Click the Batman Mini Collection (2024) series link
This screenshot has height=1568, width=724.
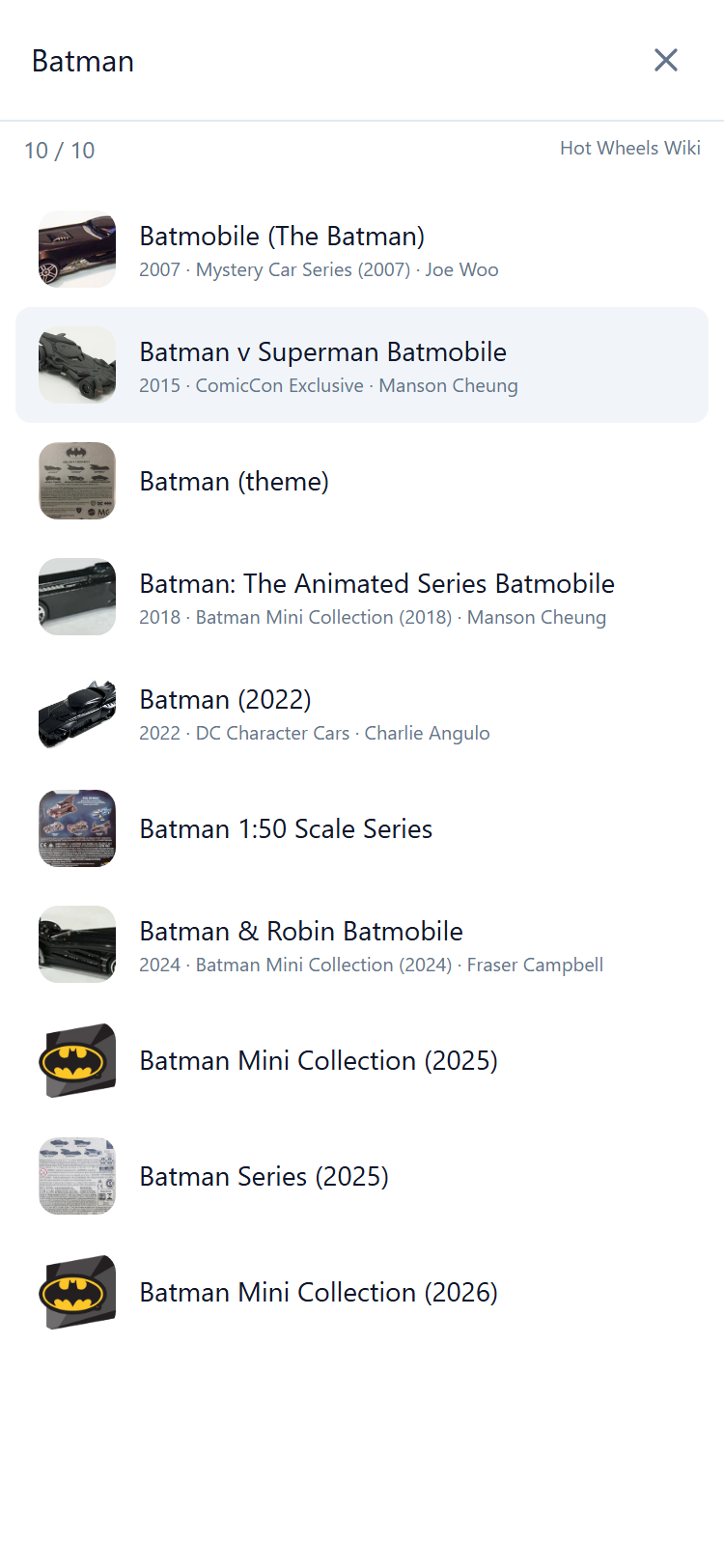click(x=322, y=965)
